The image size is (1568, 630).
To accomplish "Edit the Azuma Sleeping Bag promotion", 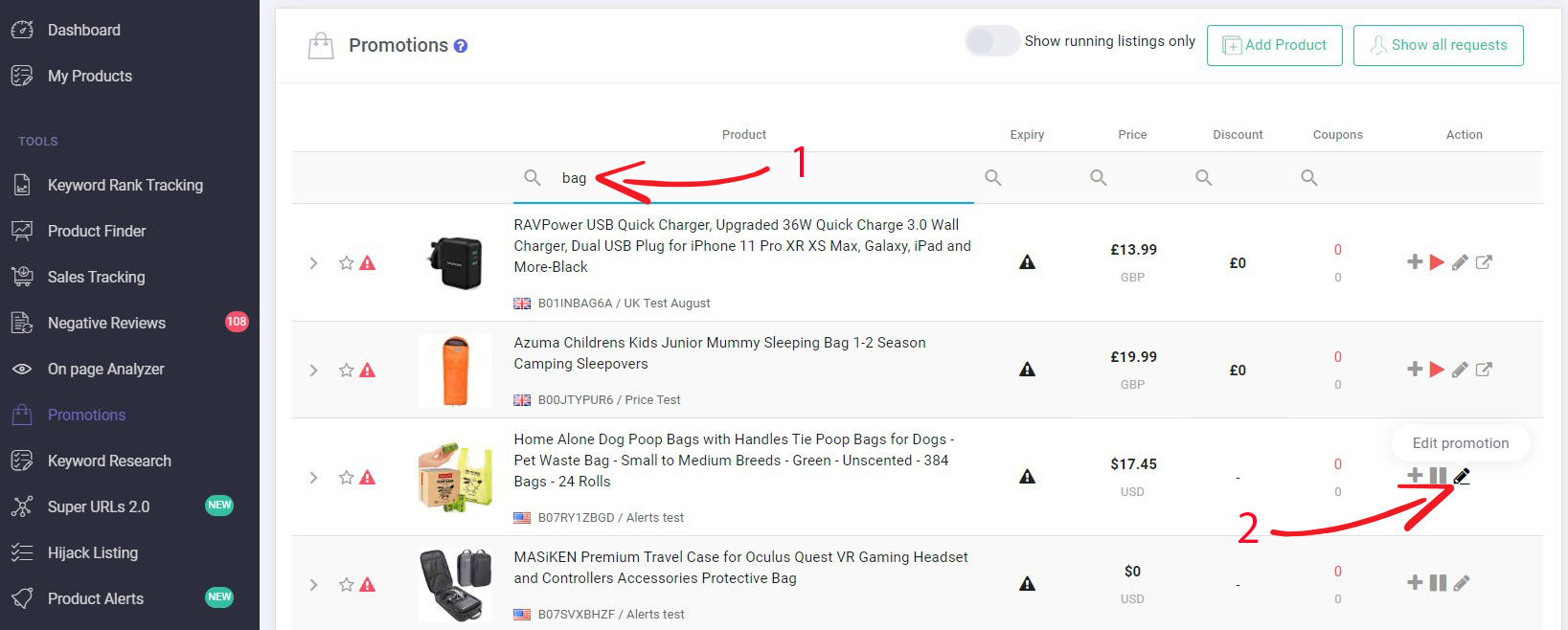I will tap(1460, 370).
